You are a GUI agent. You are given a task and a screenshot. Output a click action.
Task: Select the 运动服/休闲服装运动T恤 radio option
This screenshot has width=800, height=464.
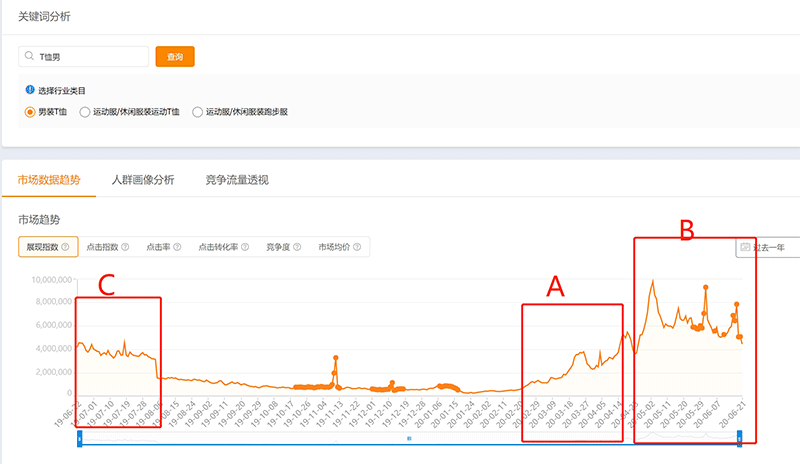click(x=85, y=112)
